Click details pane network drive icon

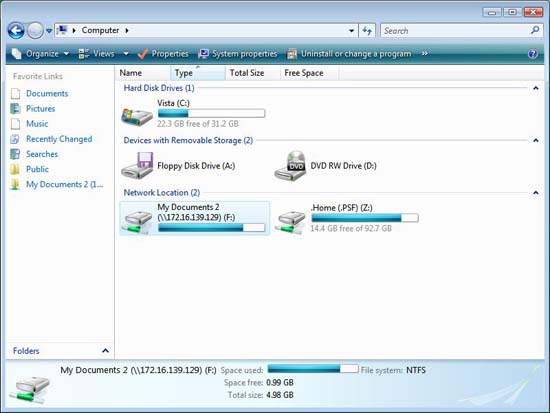29,390
